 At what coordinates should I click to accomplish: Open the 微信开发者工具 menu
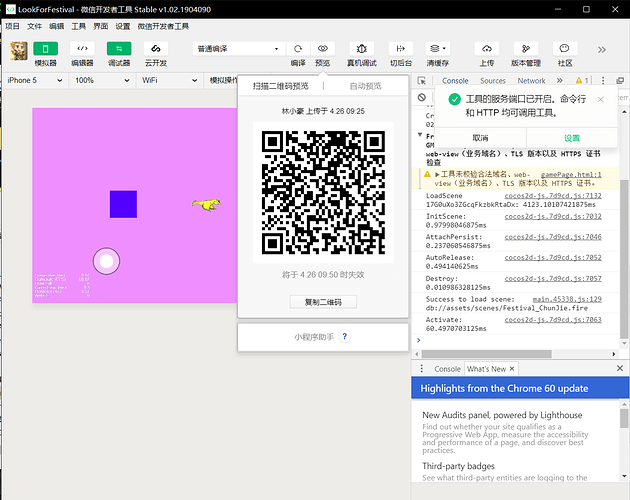163,27
